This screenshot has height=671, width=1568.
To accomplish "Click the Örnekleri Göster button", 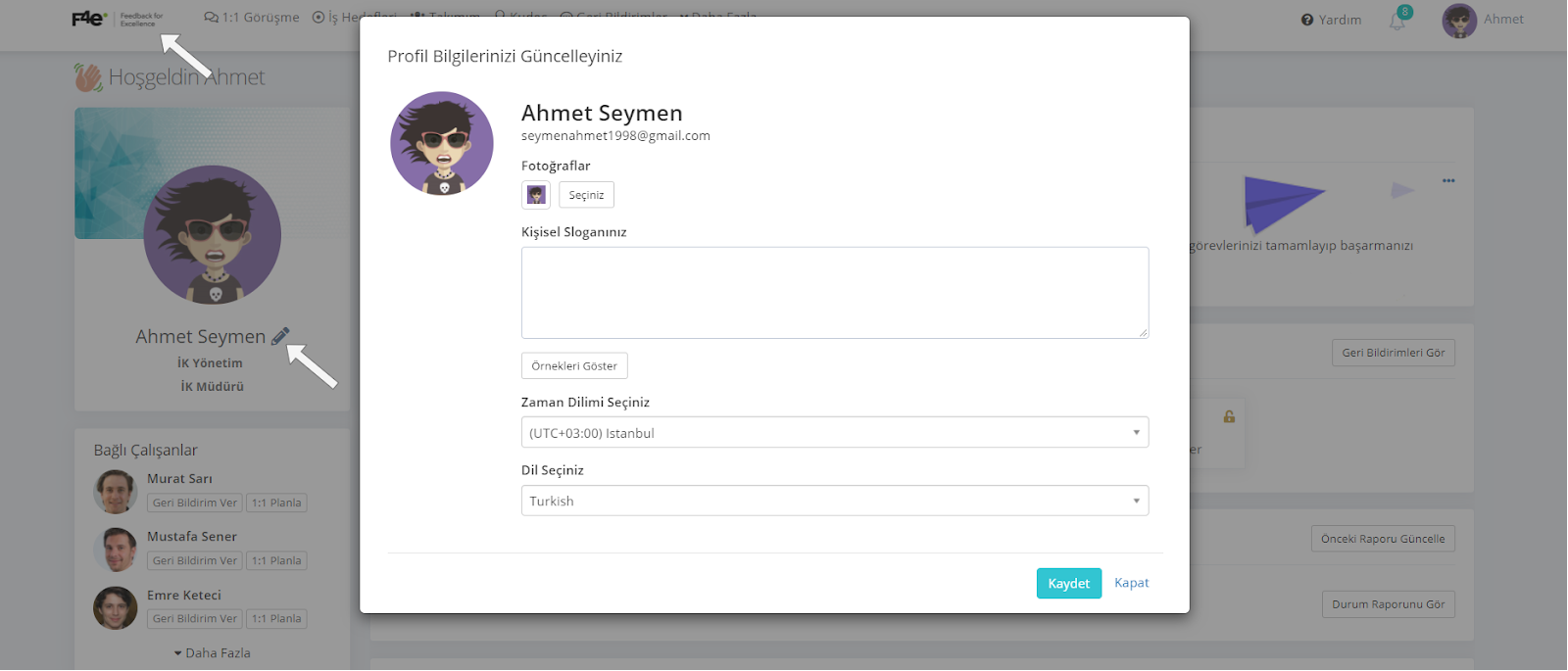I will pos(574,366).
